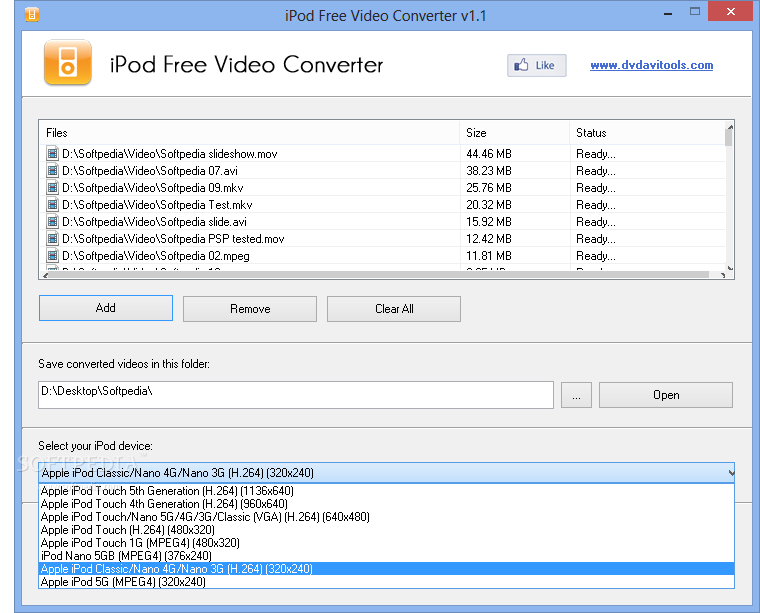Click the output folder path field

[296, 395]
